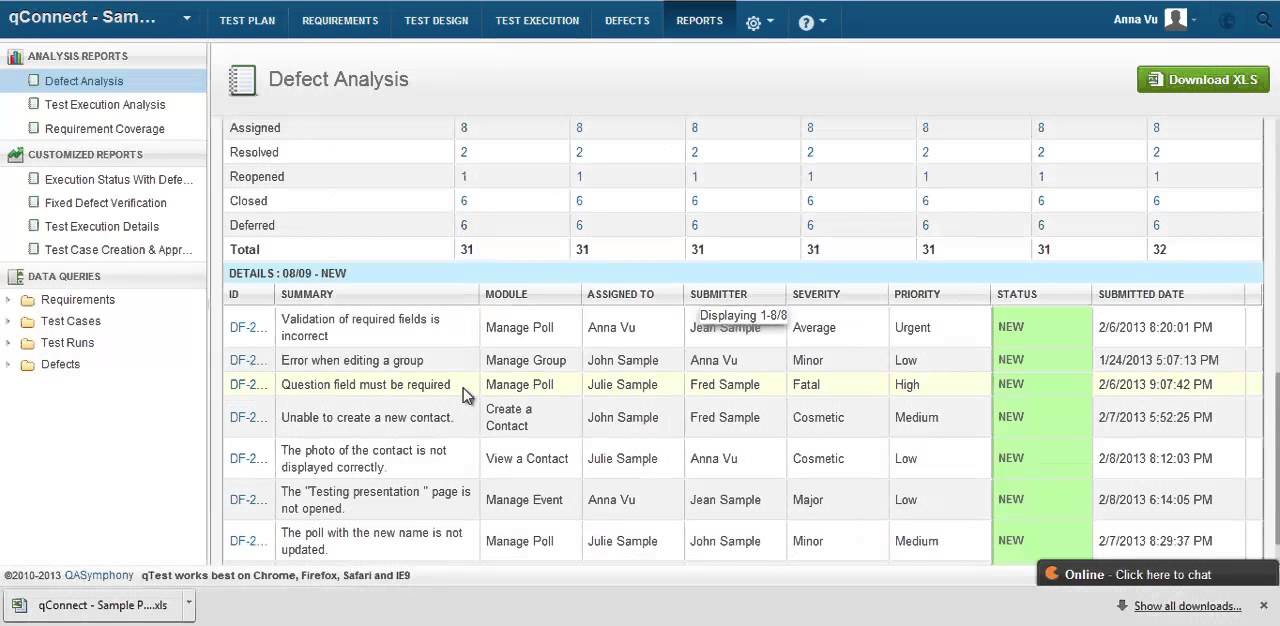
Task: Open the Requirement Coverage report
Action: [105, 129]
